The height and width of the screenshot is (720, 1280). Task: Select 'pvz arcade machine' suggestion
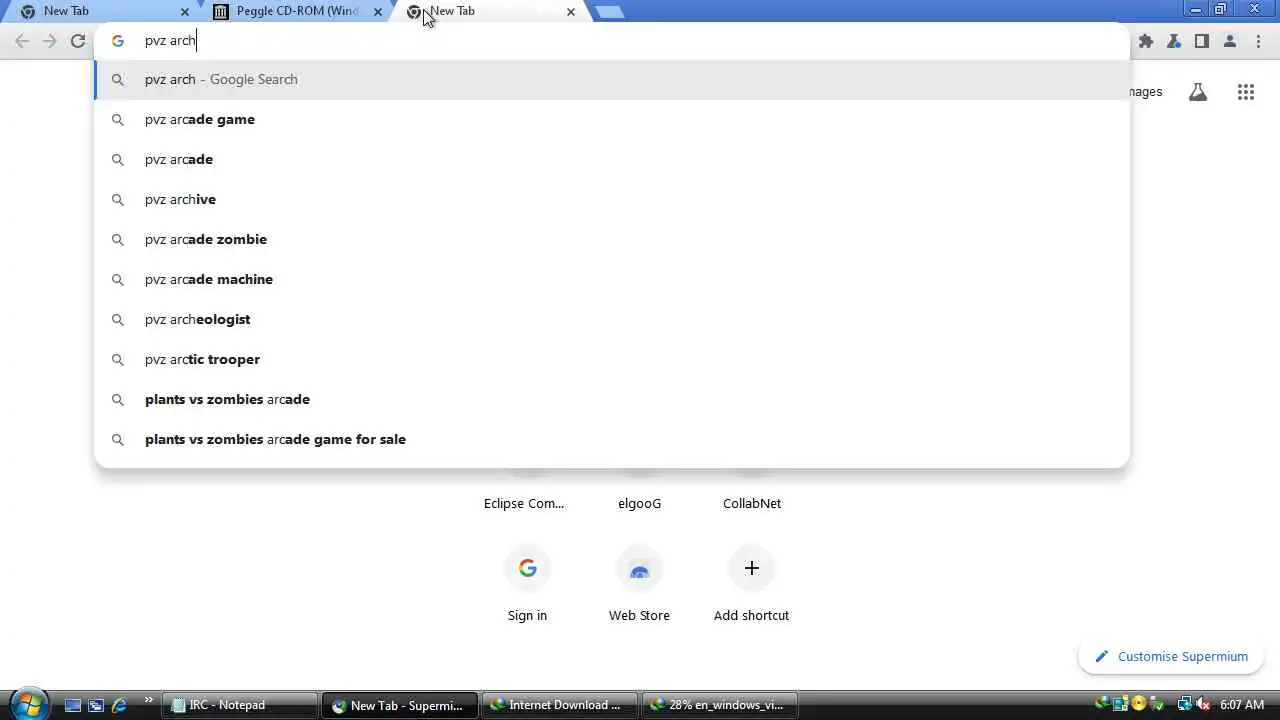click(x=612, y=280)
